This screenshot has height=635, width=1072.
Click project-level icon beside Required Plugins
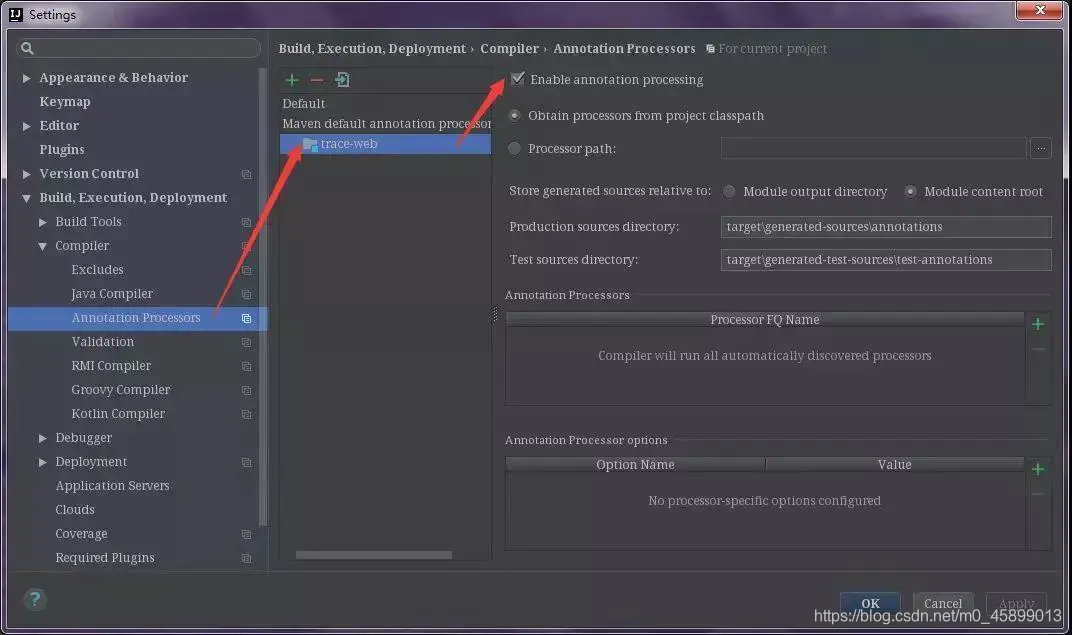click(246, 558)
